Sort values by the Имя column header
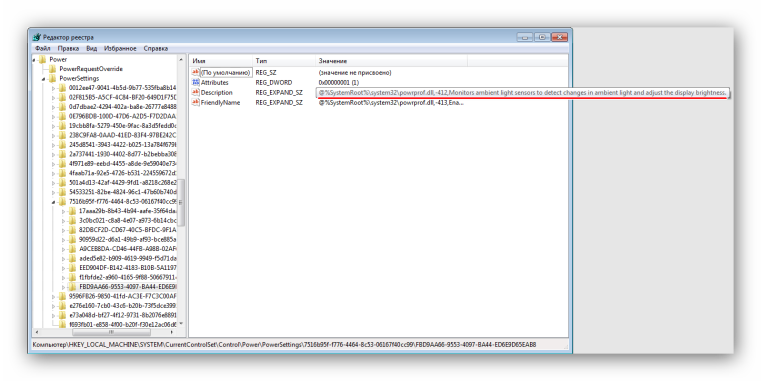761x381 pixels. point(221,61)
